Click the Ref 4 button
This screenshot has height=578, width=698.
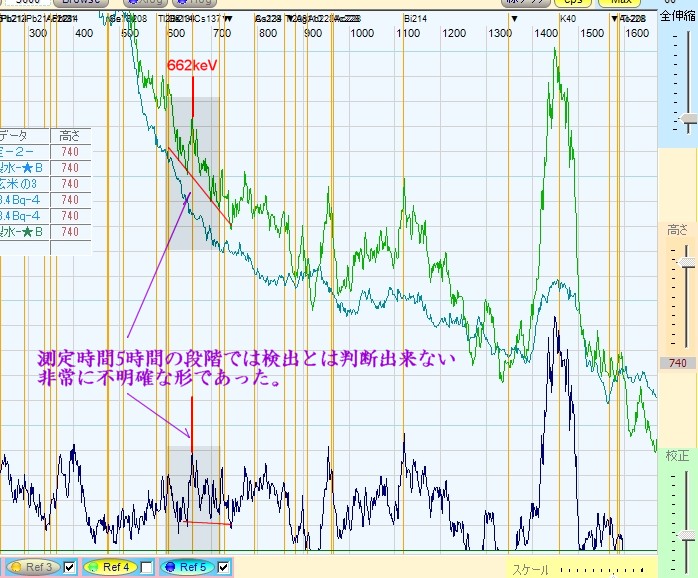110,567
